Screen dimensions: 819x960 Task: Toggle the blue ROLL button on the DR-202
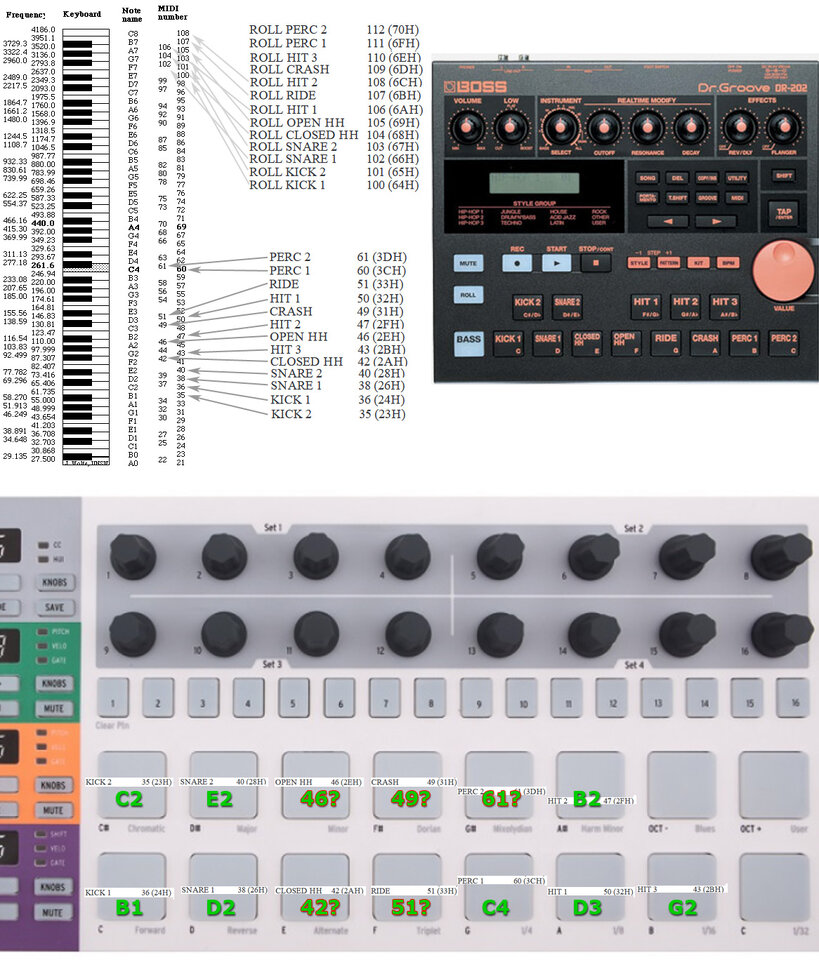point(468,295)
